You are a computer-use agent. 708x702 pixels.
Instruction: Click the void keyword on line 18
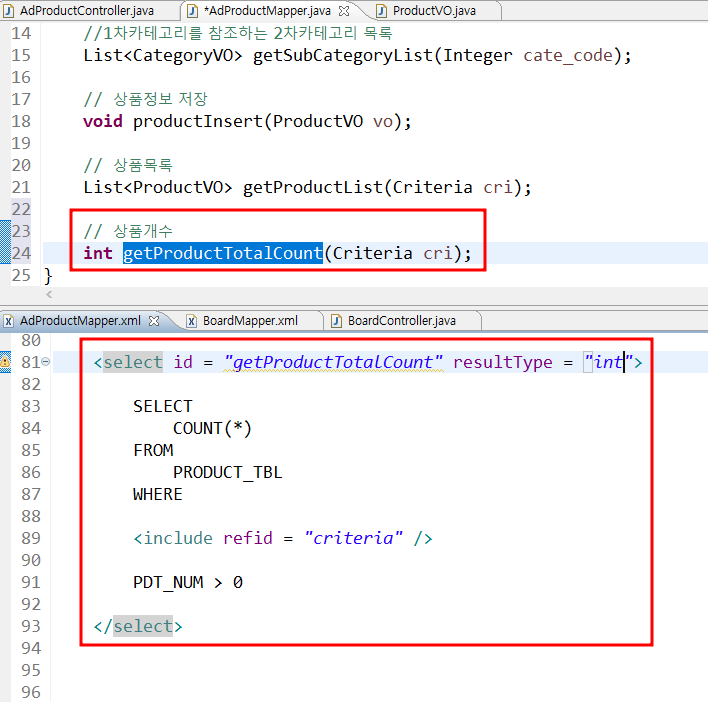click(x=103, y=121)
